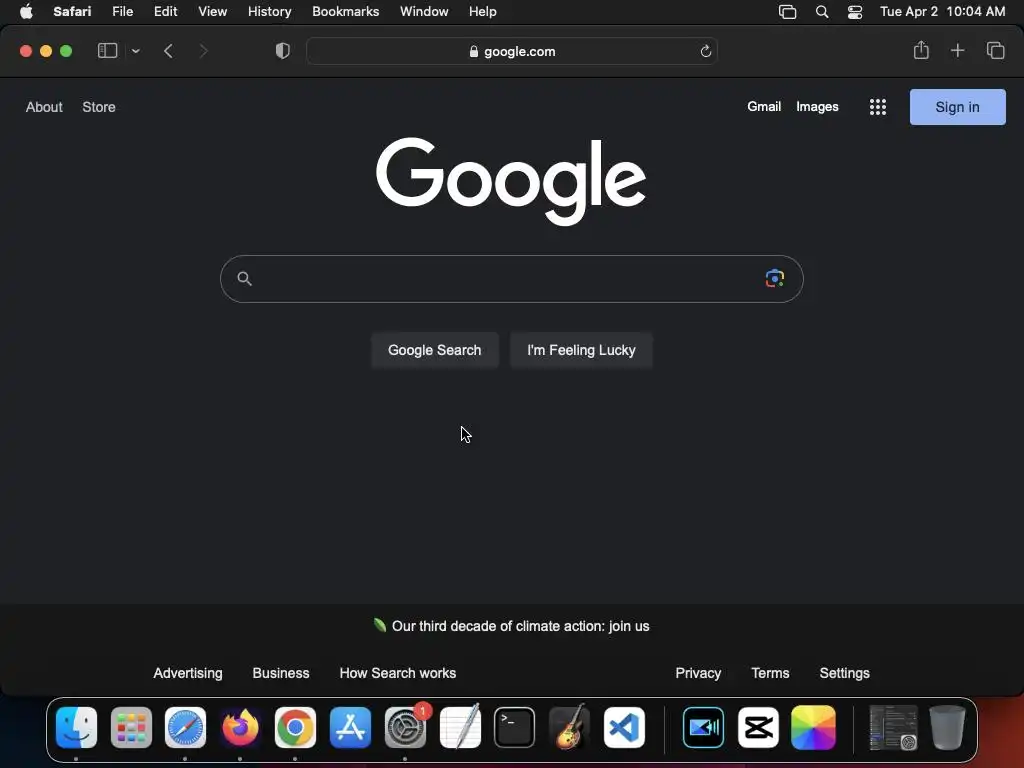
Task: Open the colorful gradient app in Dock
Action: click(x=813, y=728)
